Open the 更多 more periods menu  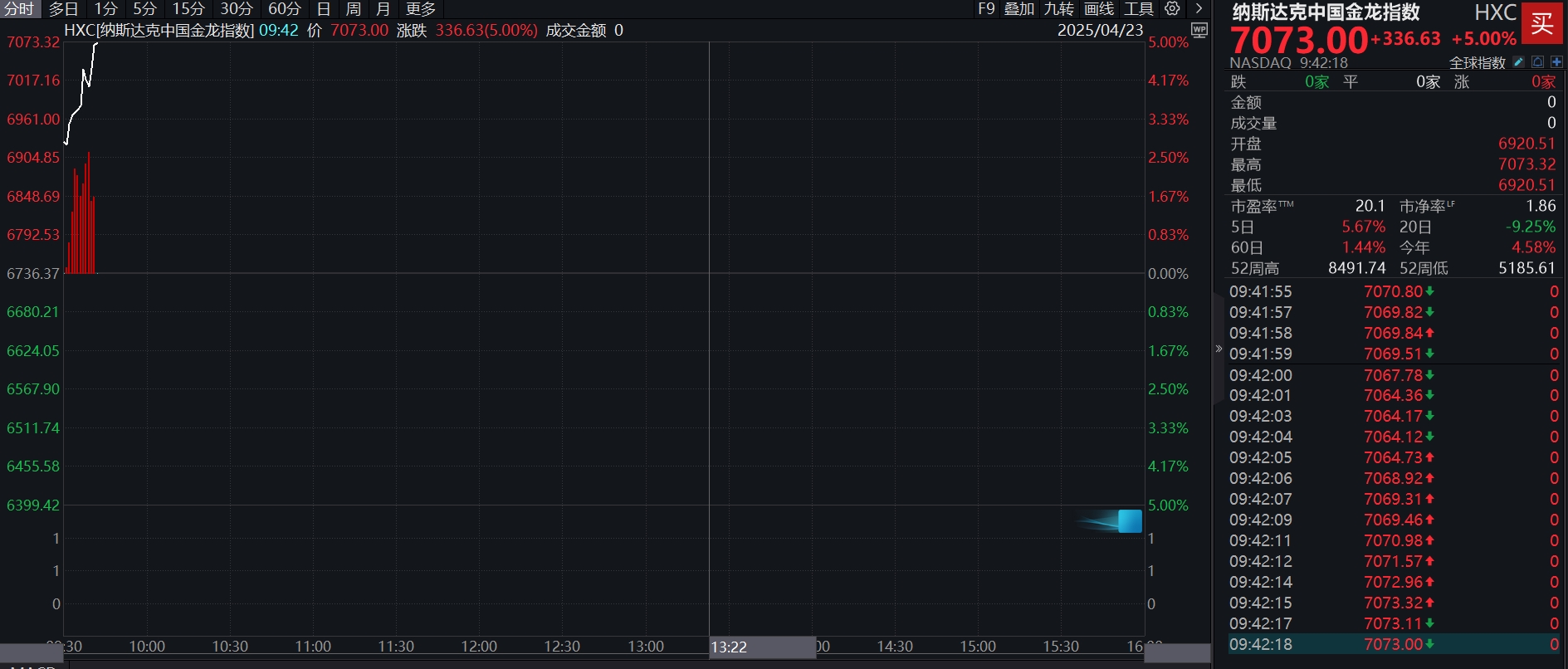[x=421, y=9]
